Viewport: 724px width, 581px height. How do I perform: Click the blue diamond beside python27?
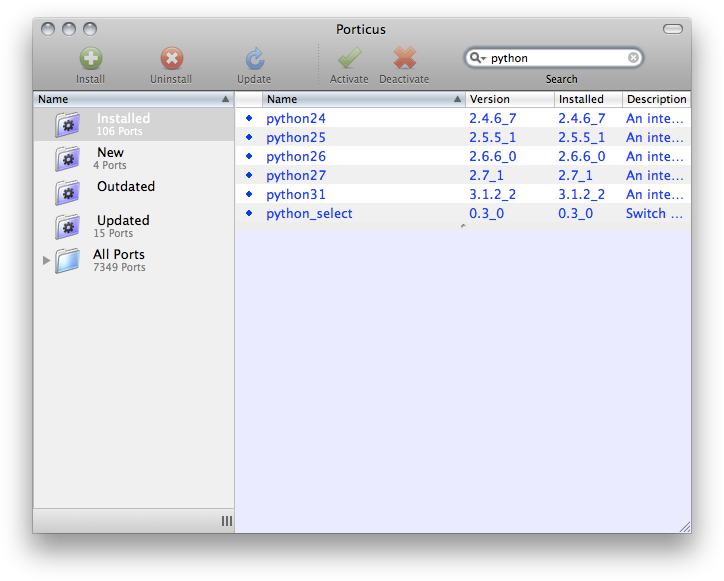point(249,175)
